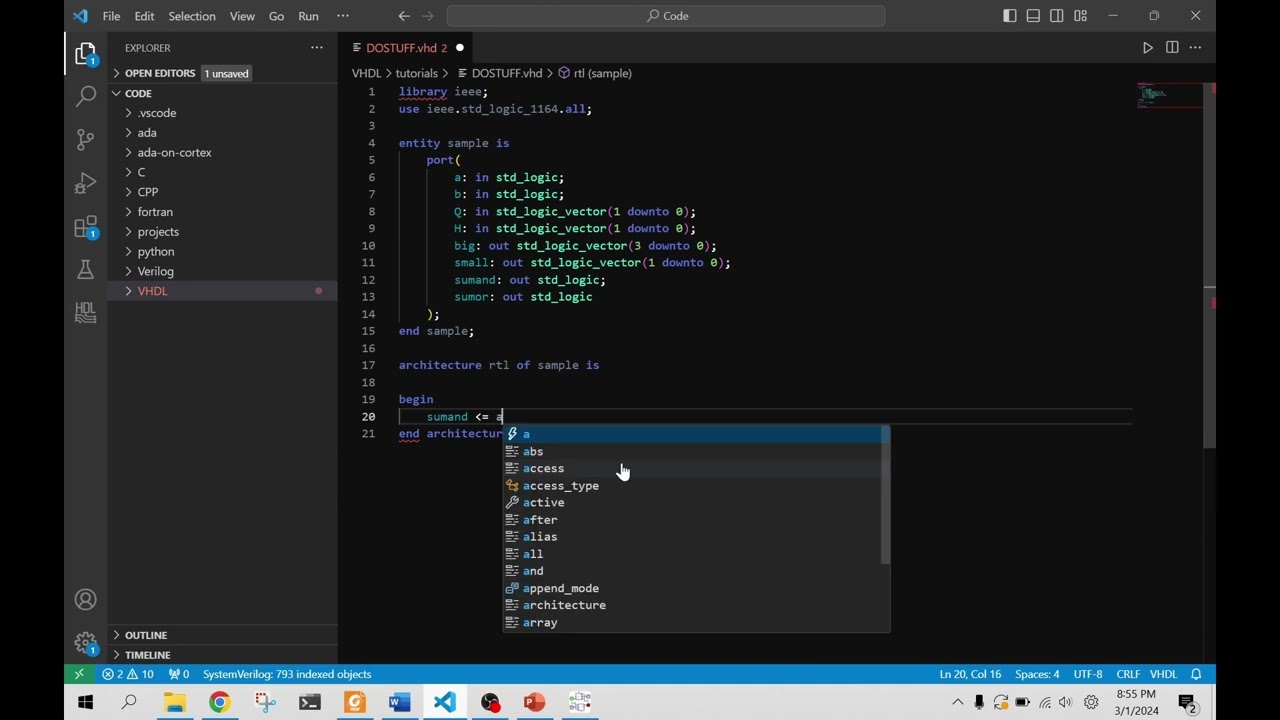
Task: Open the Edit menu
Action: (144, 16)
